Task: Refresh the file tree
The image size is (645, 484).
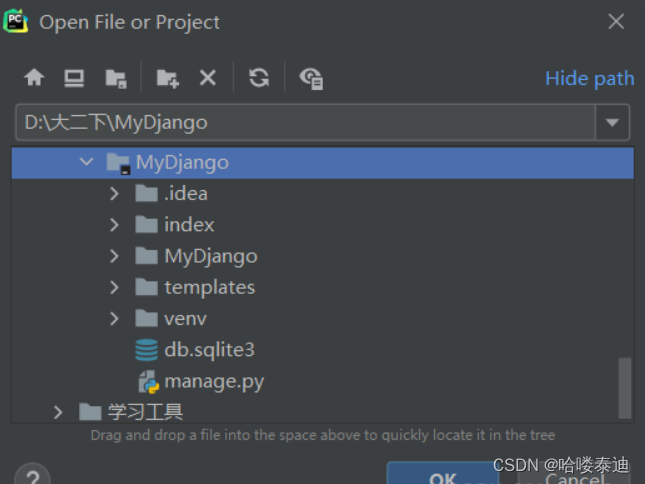Action: coord(259,78)
